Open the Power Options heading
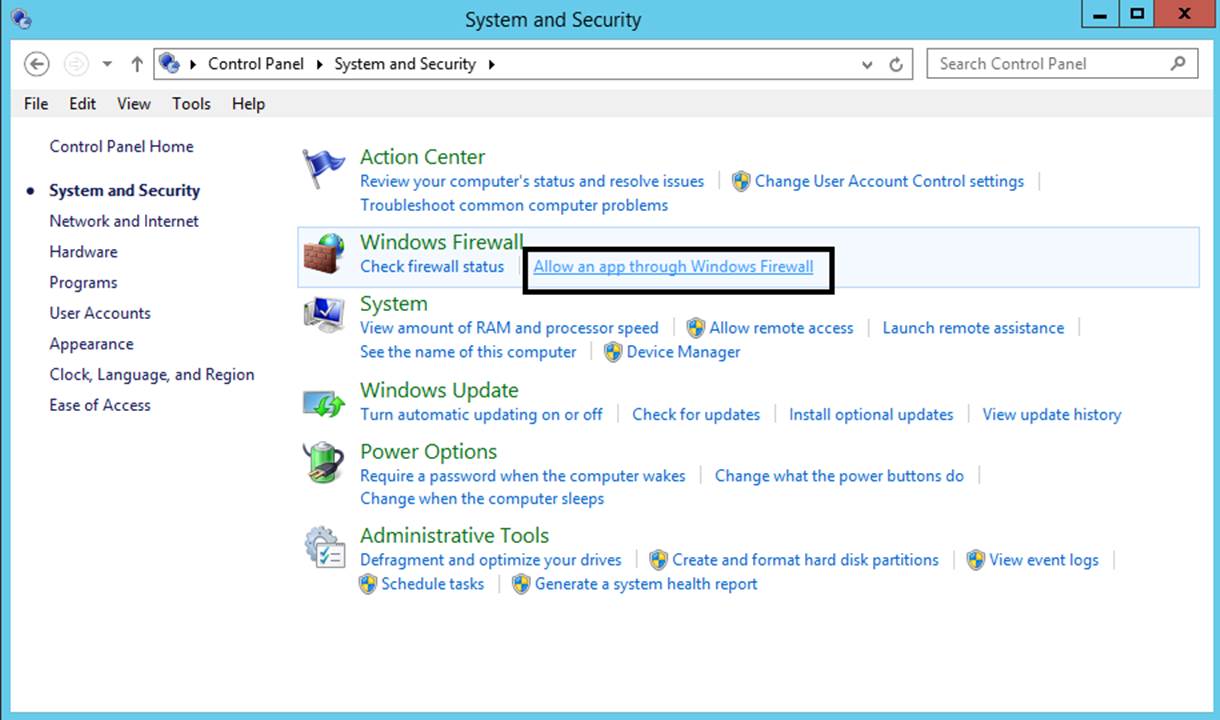Screen dimensions: 1220x720 [428, 452]
